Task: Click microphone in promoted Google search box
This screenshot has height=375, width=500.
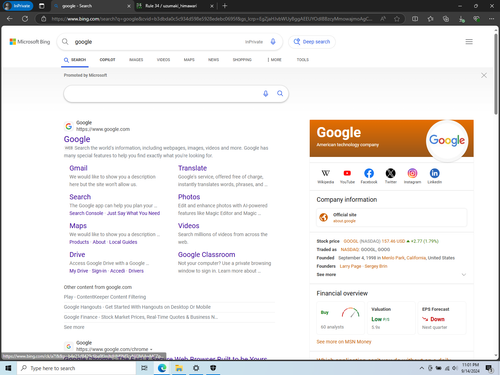Action: pos(266,94)
